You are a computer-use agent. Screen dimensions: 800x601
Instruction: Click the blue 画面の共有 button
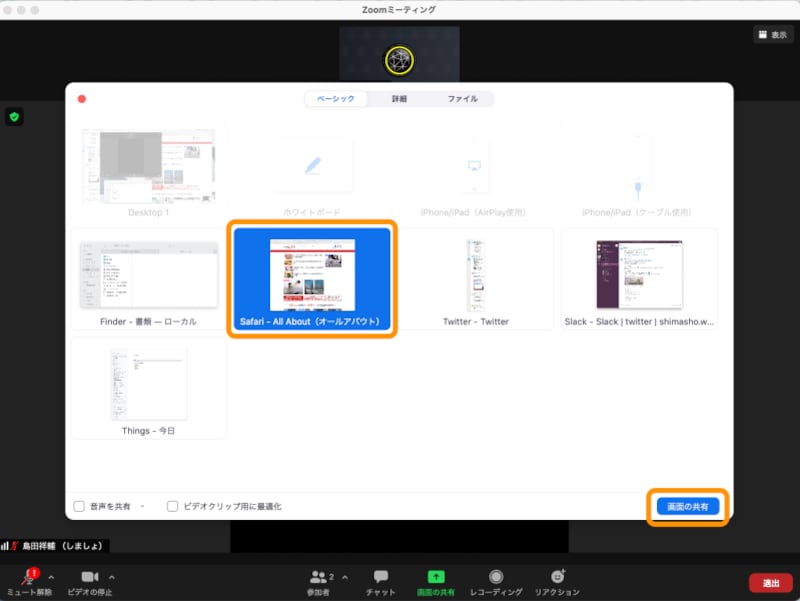[688, 507]
